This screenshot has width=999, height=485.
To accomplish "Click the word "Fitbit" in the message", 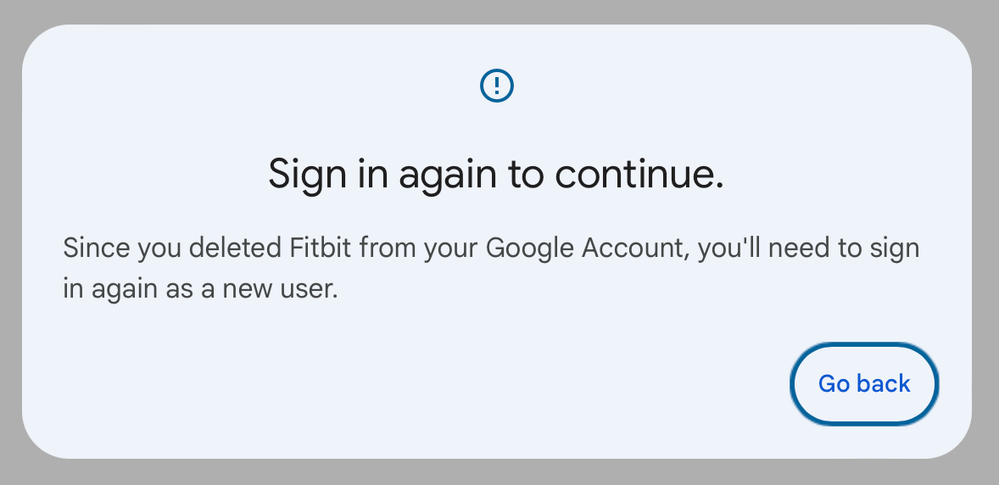I will (314, 248).
